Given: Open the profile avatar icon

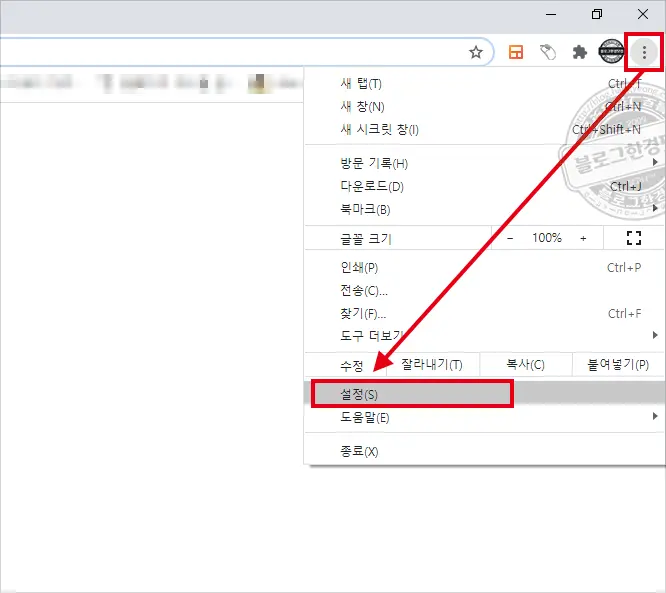Looking at the screenshot, I should click(x=611, y=51).
